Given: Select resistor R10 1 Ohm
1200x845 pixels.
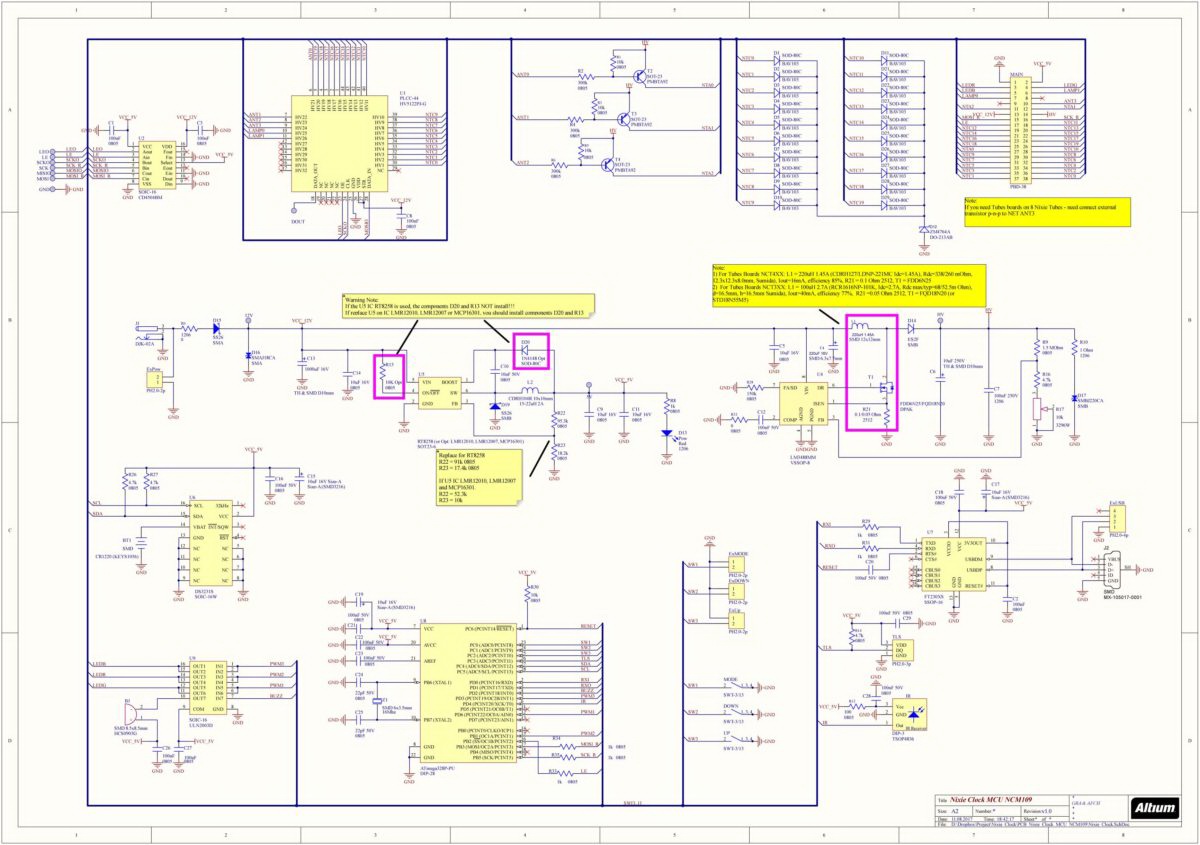Looking at the screenshot, I should click(x=1074, y=346).
